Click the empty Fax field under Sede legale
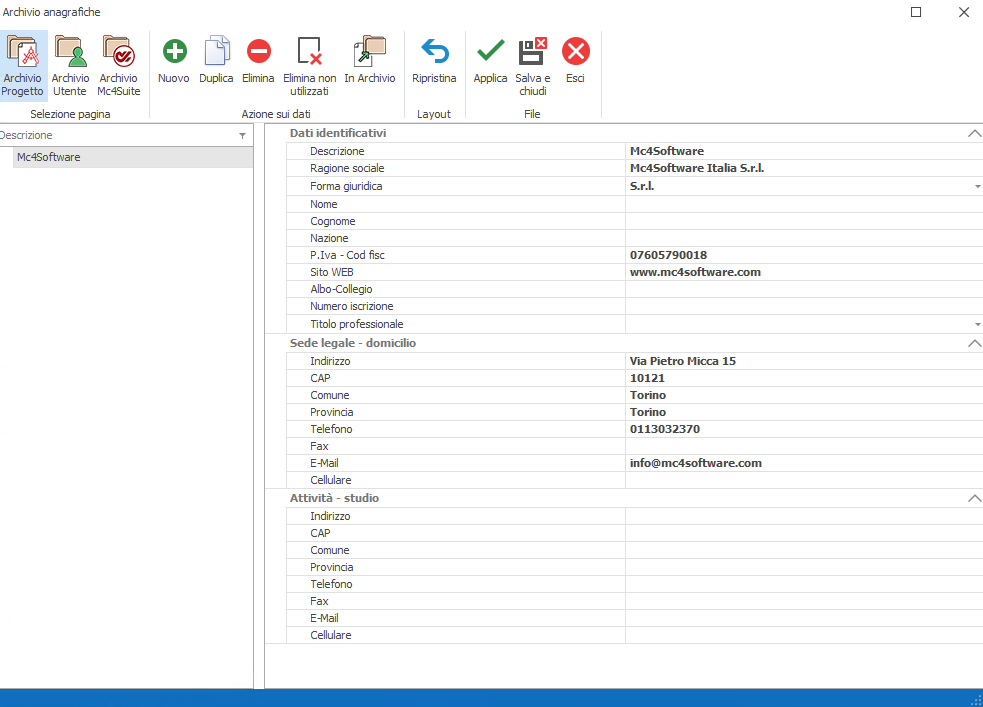983x707 pixels. coord(804,446)
